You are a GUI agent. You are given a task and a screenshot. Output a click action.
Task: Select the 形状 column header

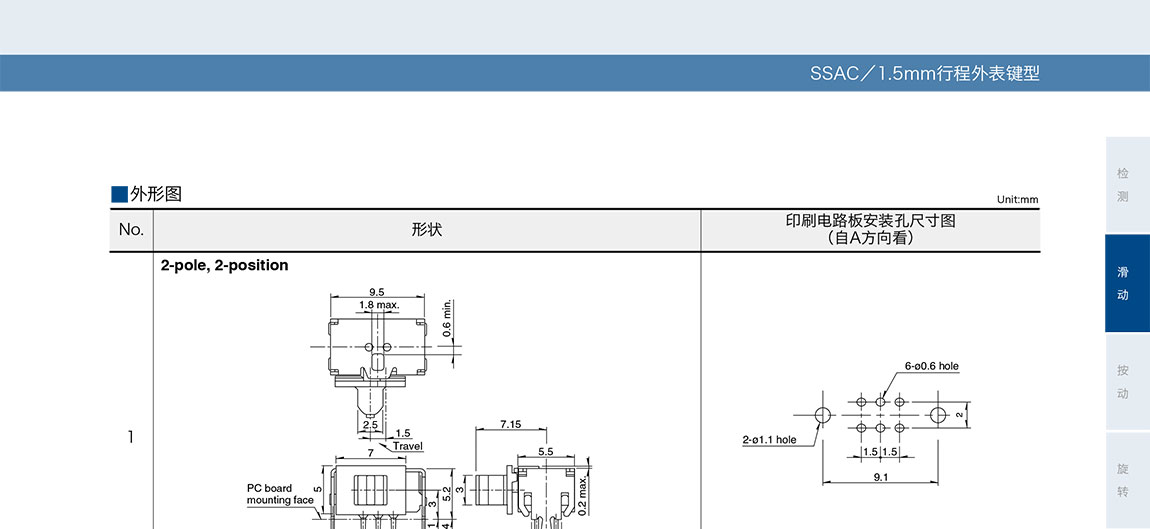click(426, 230)
